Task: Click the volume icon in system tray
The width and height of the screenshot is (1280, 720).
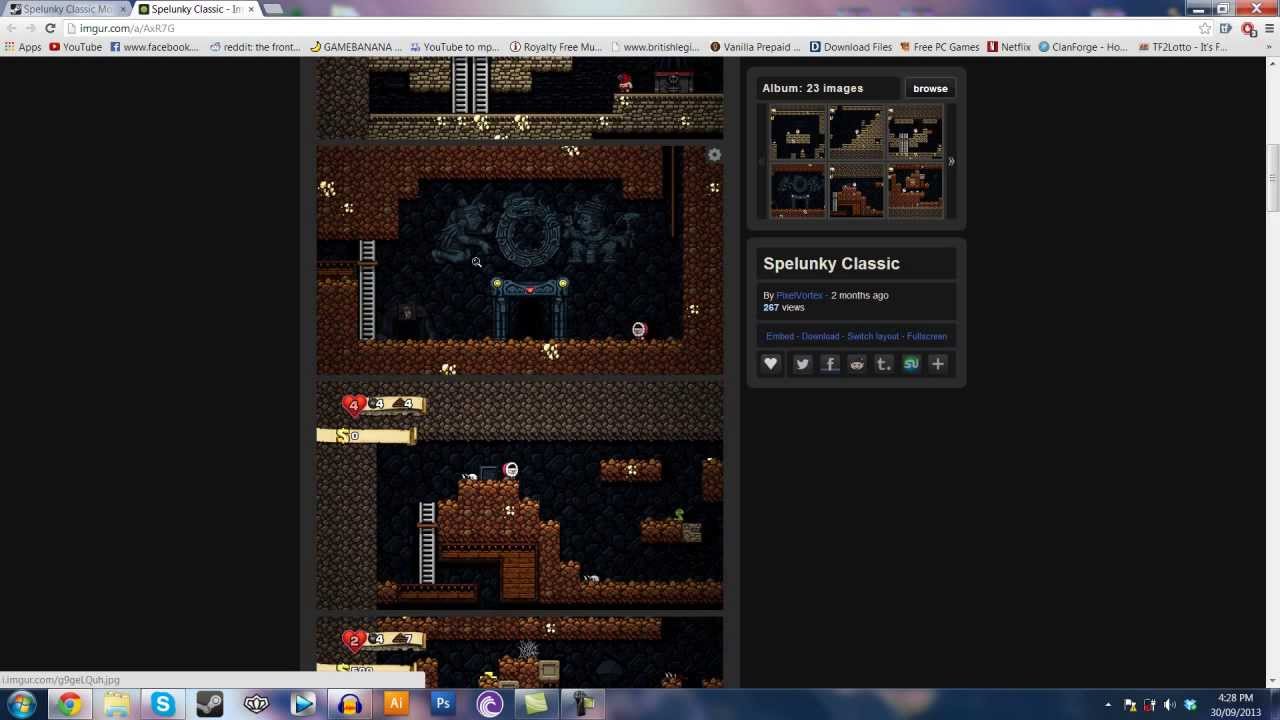Action: click(1170, 705)
